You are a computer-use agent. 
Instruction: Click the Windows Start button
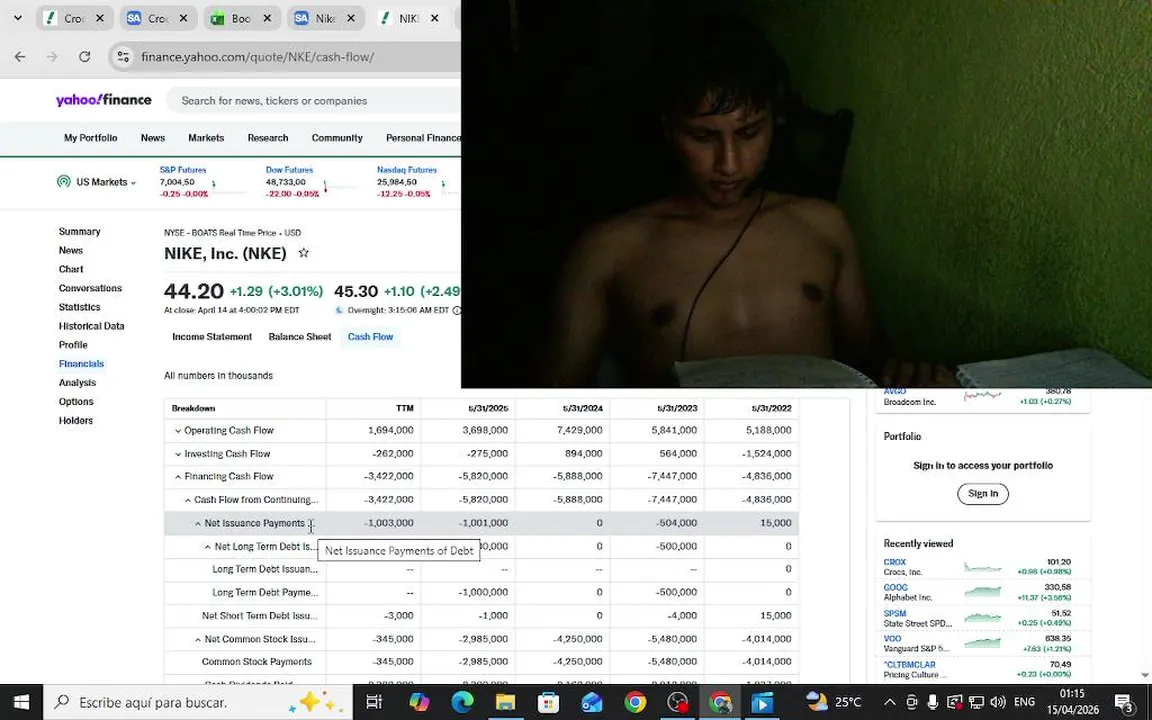pos(21,702)
